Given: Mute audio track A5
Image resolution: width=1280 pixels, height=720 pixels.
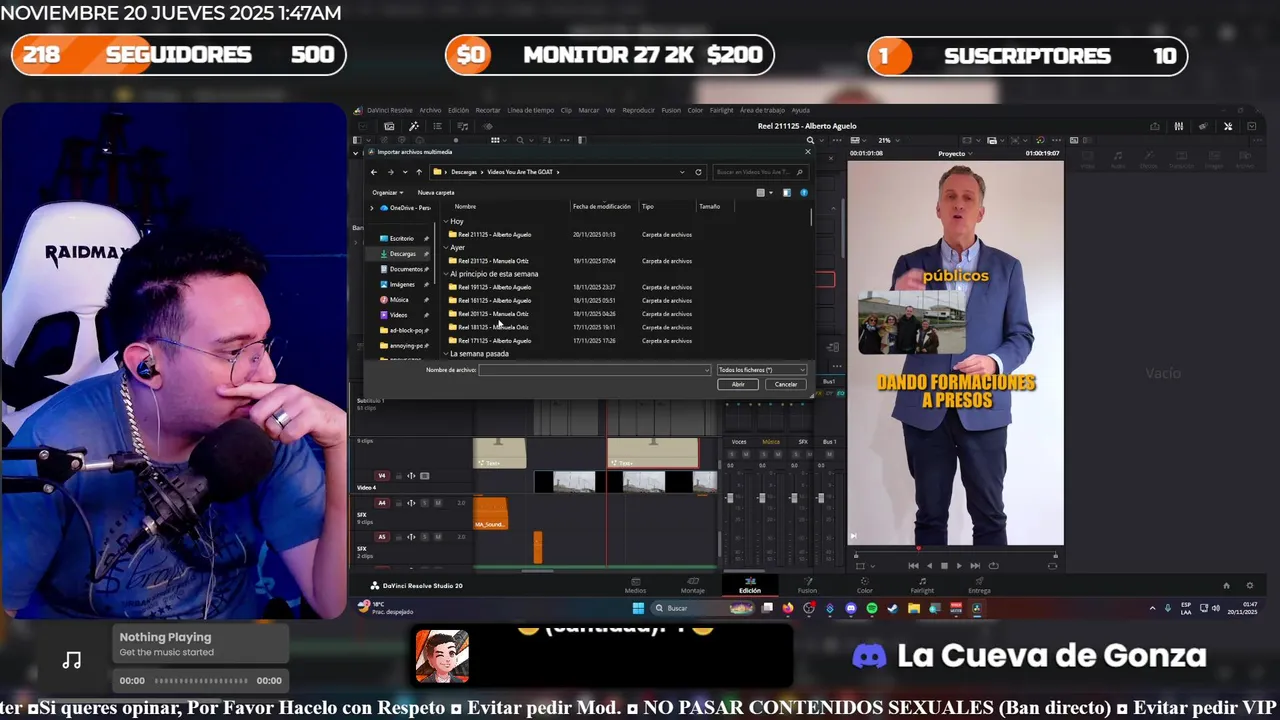Looking at the screenshot, I should pyautogui.click(x=437, y=537).
